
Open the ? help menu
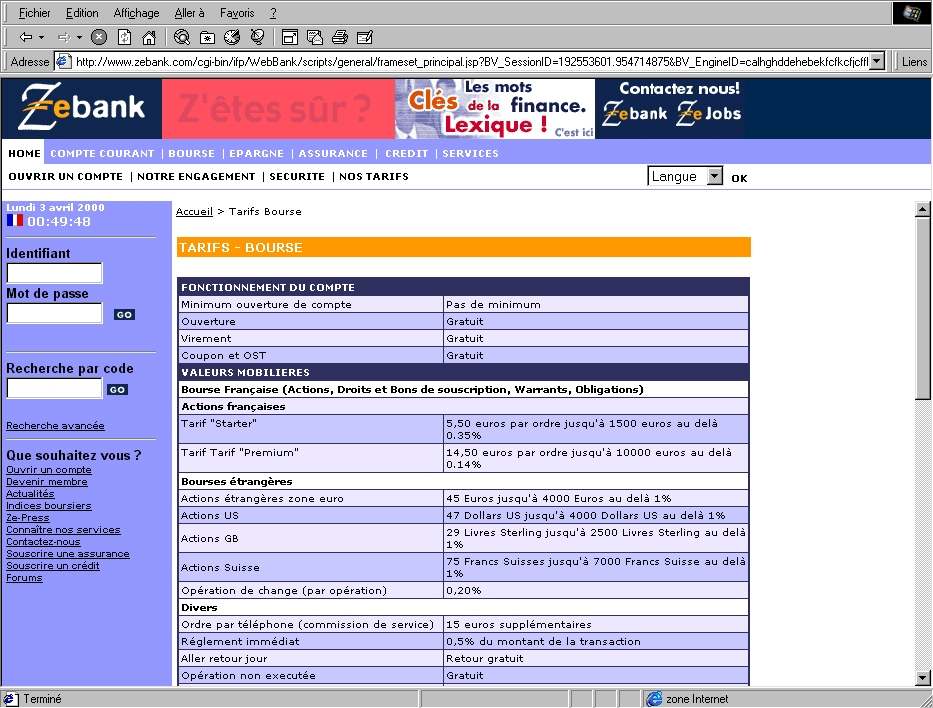[x=273, y=13]
